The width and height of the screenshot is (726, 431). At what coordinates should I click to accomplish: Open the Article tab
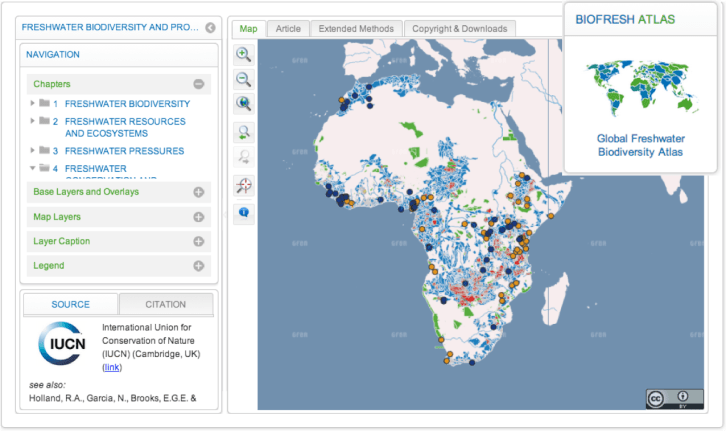click(x=288, y=29)
